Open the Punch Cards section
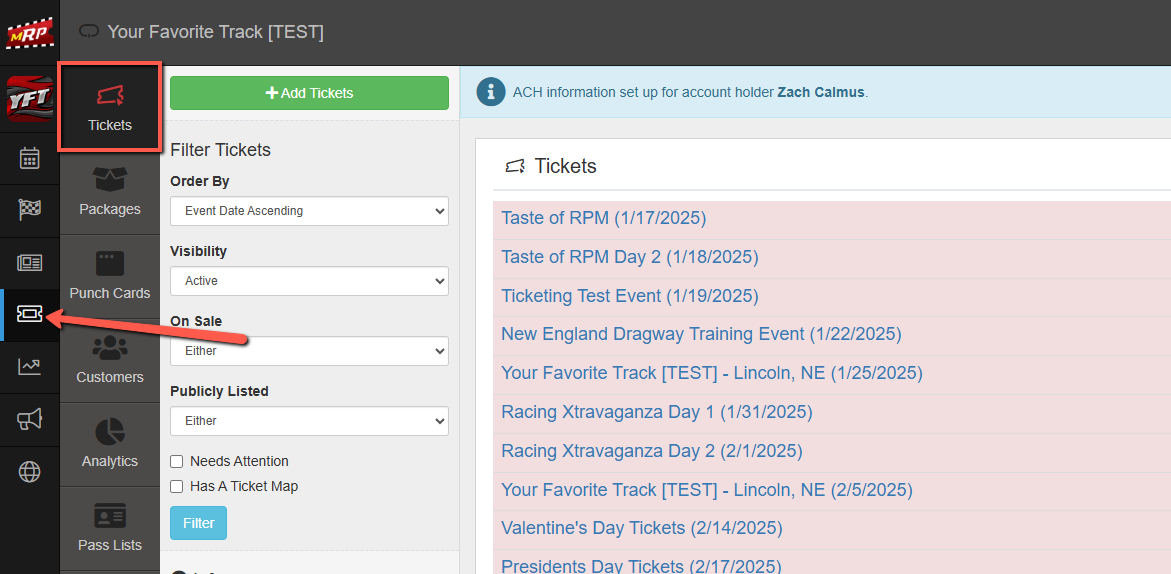1171x574 pixels. coord(110,277)
